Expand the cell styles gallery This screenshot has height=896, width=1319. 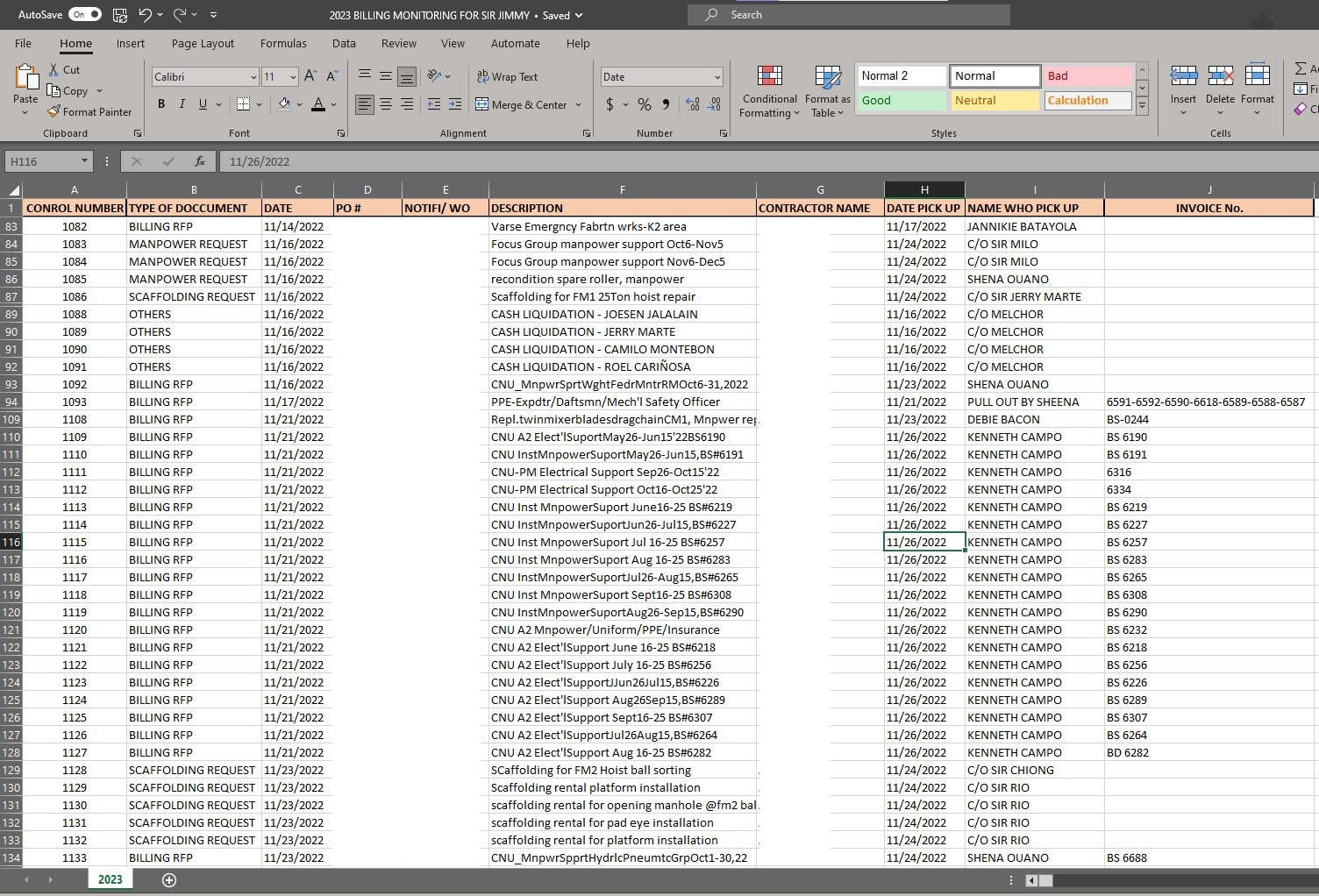click(1142, 106)
